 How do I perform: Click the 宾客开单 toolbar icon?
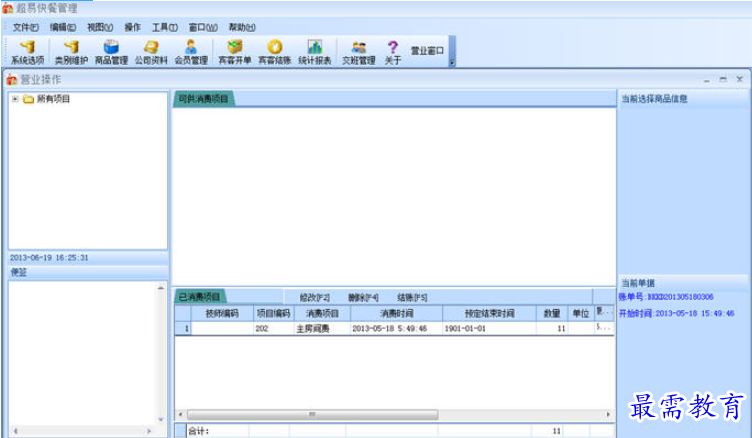[235, 51]
